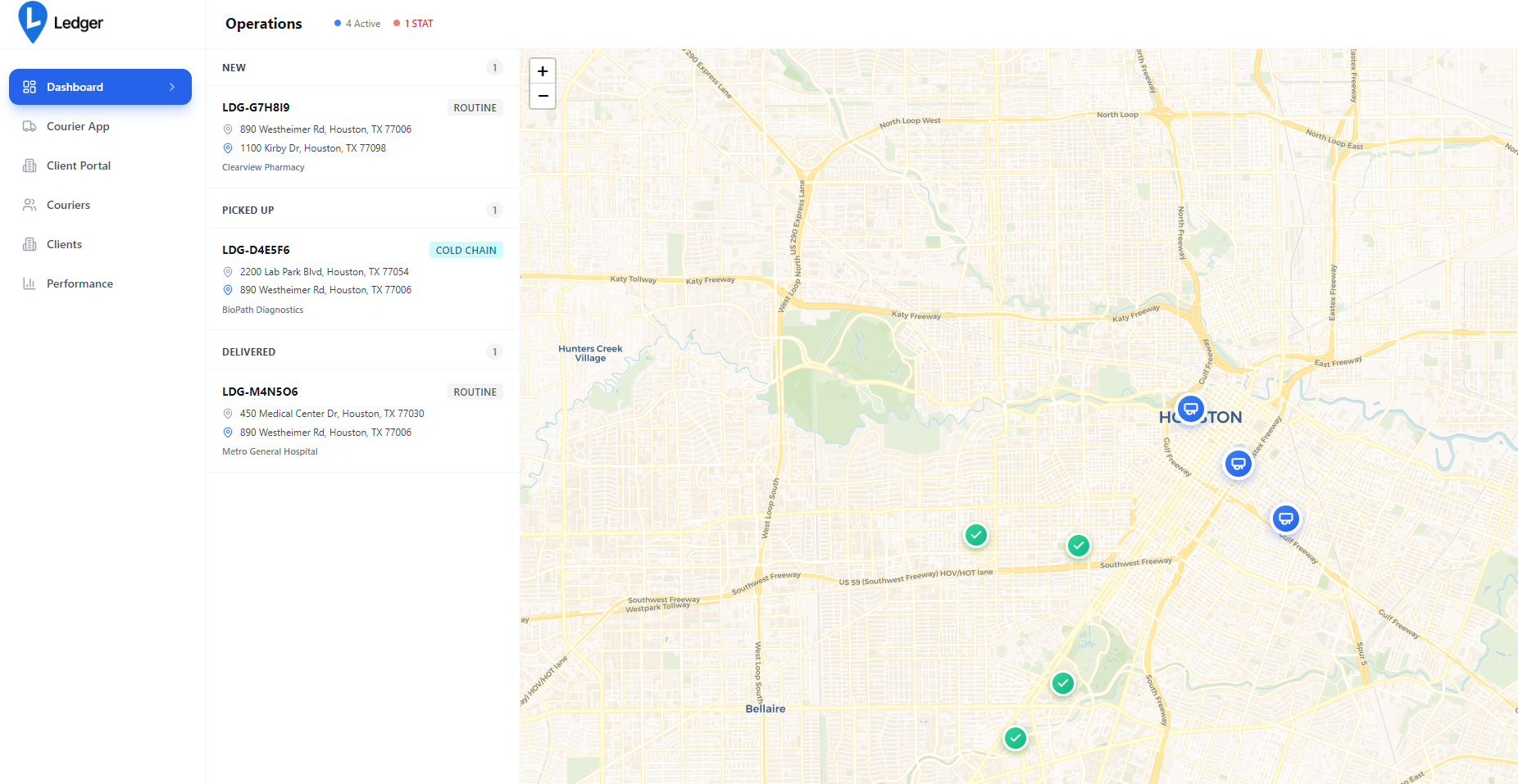This screenshot has height=784, width=1518.
Task: Open order LDG-D4E5F6
Action: tap(256, 250)
